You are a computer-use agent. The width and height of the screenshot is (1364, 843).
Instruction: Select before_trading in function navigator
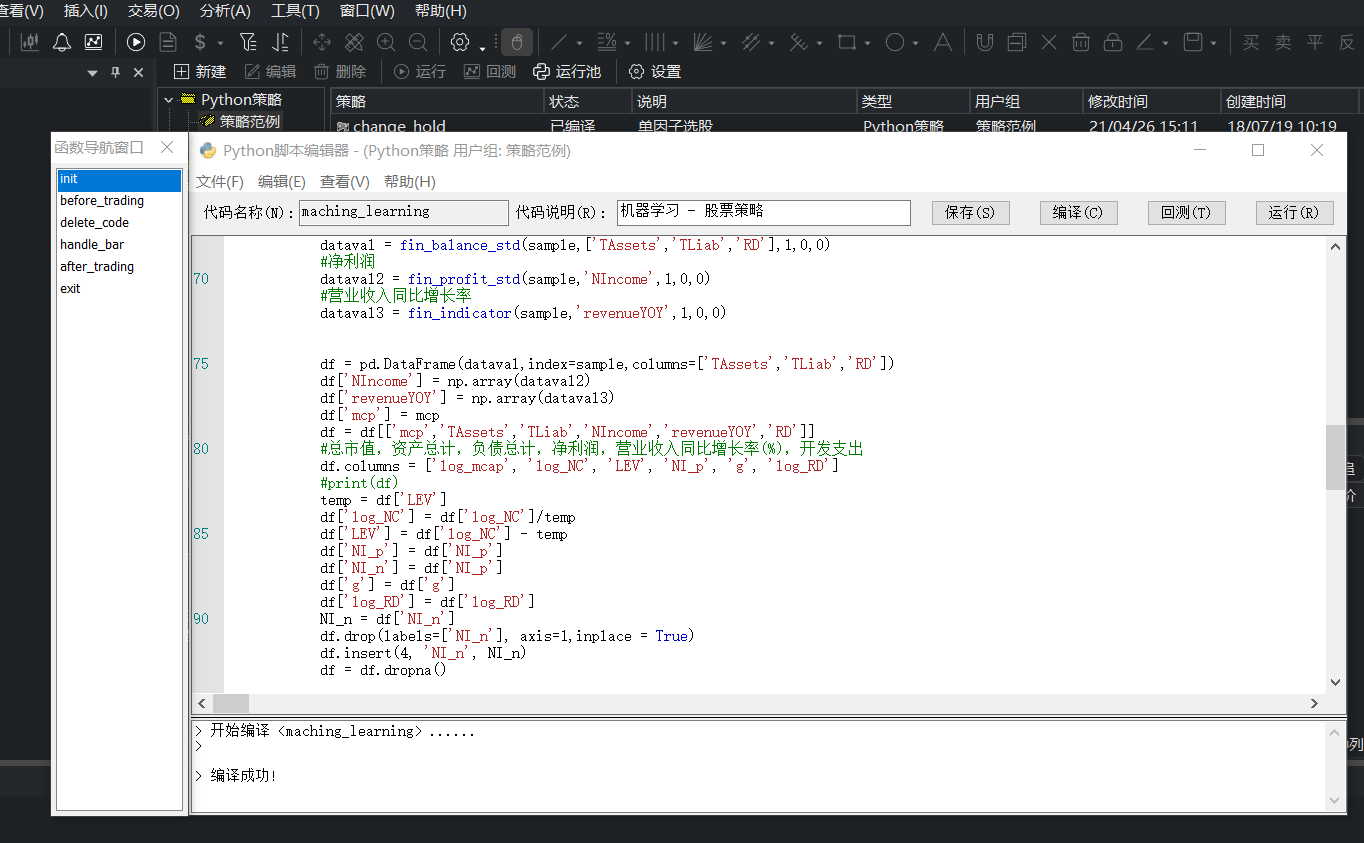[x=102, y=201]
